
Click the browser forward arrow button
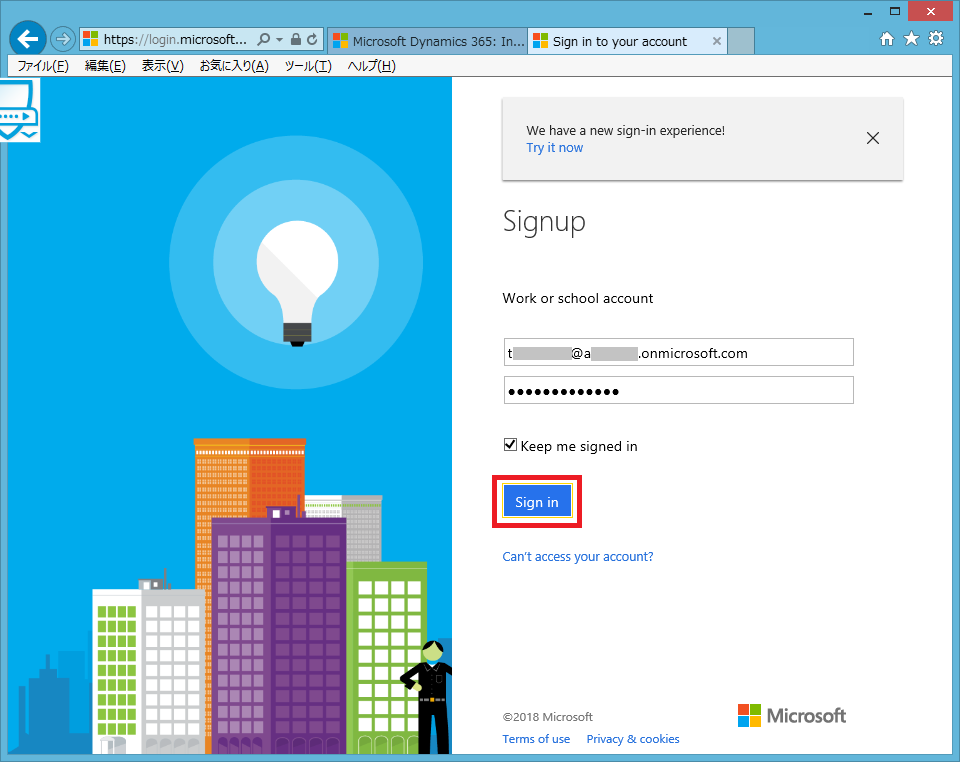pos(62,40)
